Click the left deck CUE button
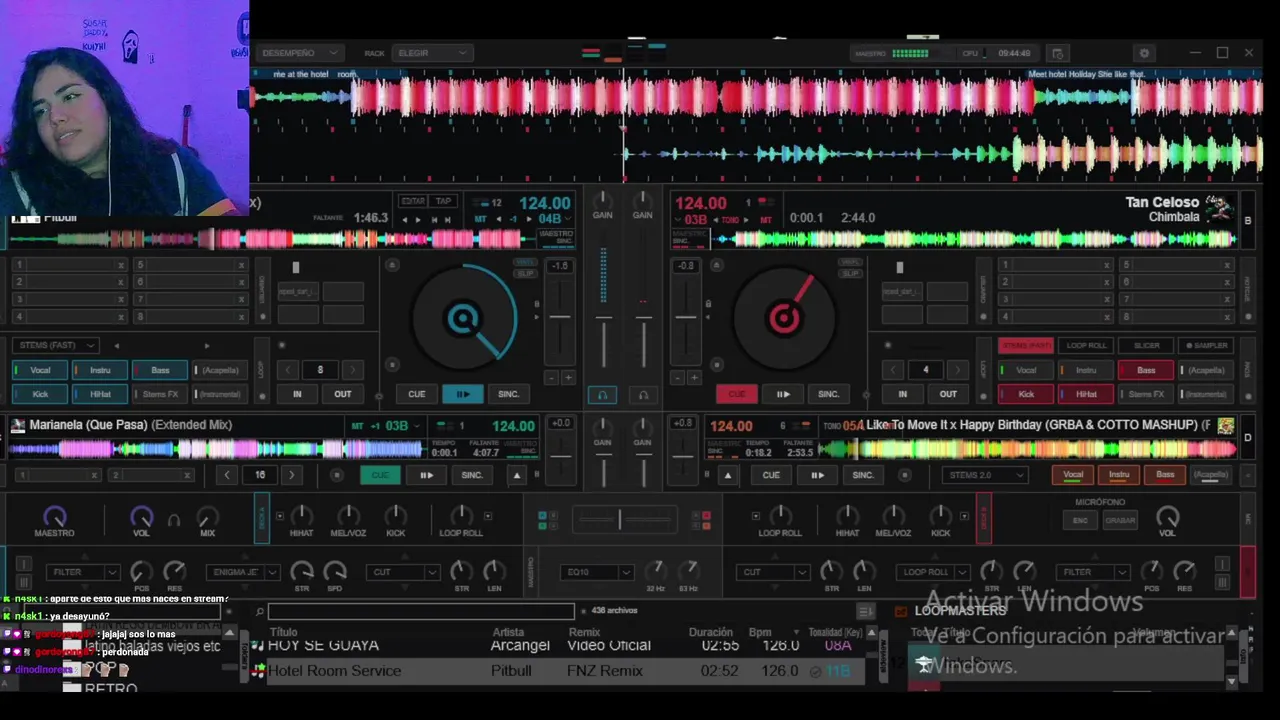The height and width of the screenshot is (720, 1280). 417,394
